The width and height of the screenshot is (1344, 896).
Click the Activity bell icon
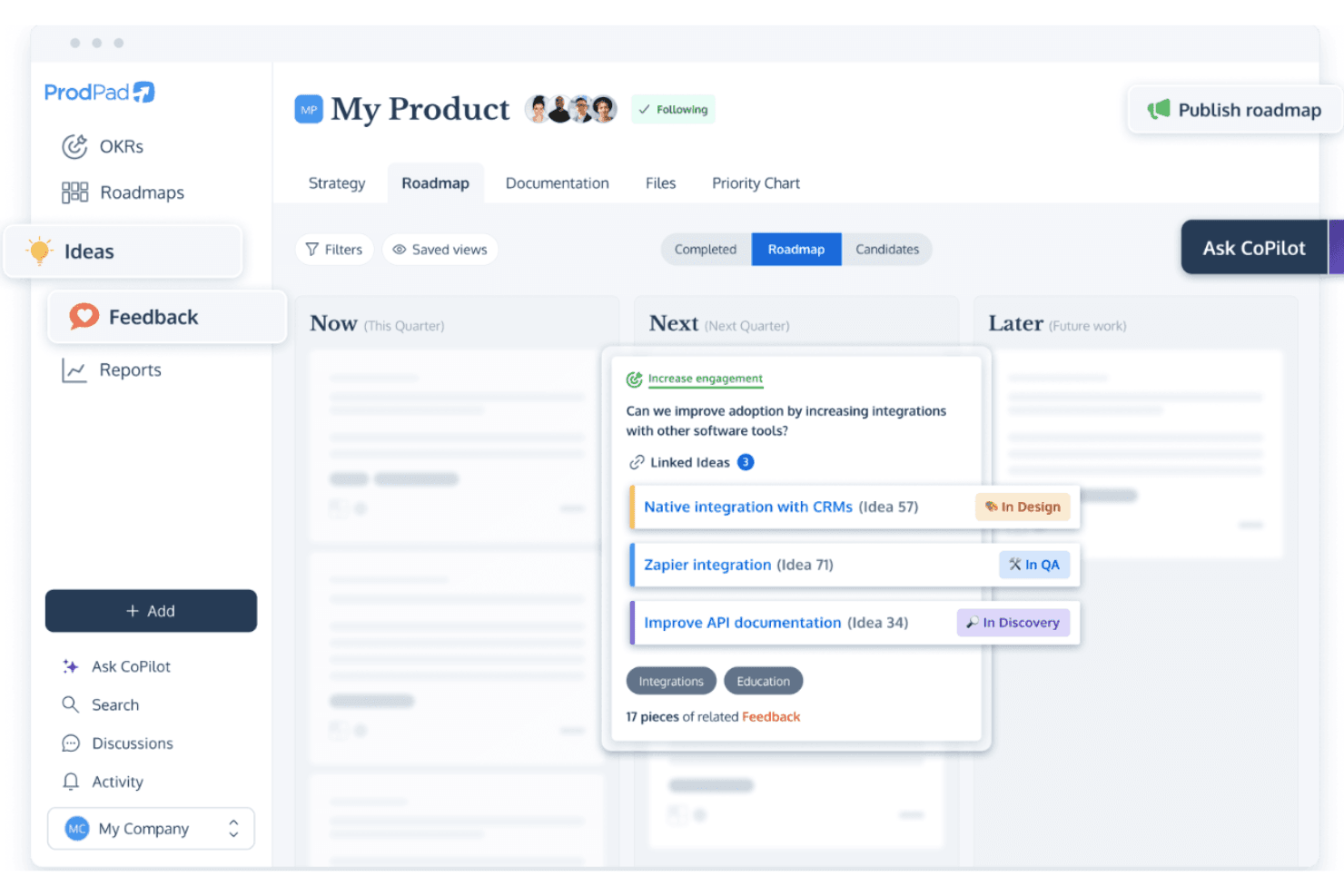70,782
